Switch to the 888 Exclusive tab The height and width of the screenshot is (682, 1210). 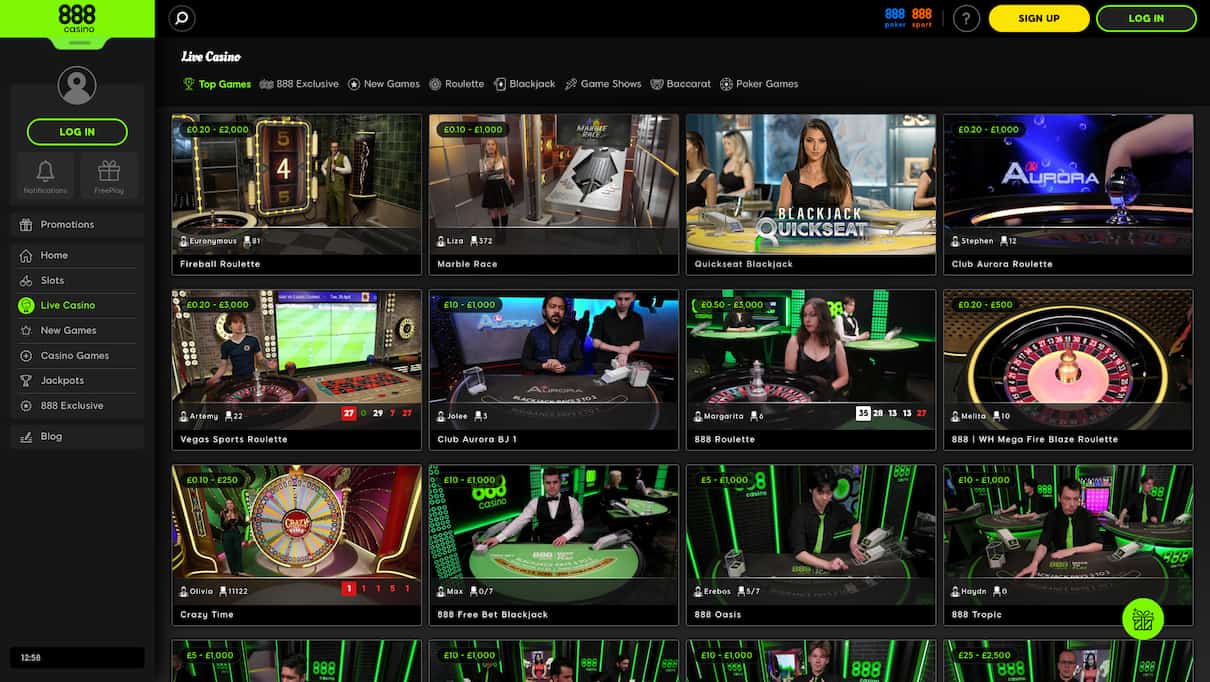coord(299,84)
